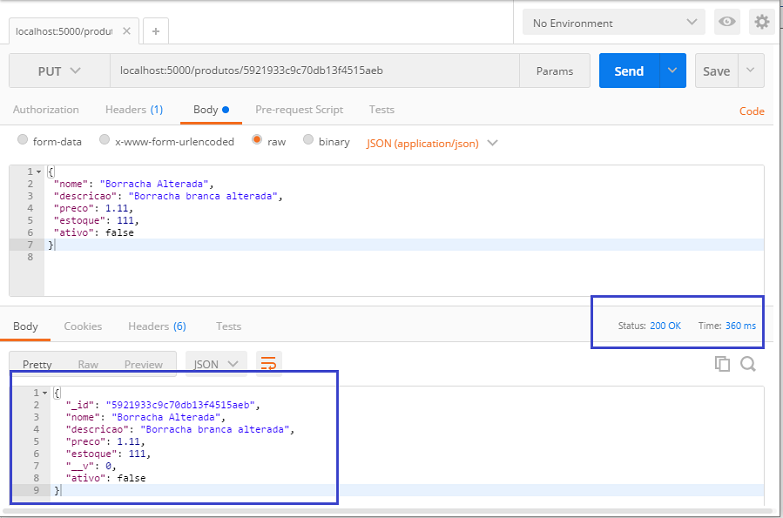Toggle response line wrap icon
The width and height of the screenshot is (783, 518).
coord(269,363)
